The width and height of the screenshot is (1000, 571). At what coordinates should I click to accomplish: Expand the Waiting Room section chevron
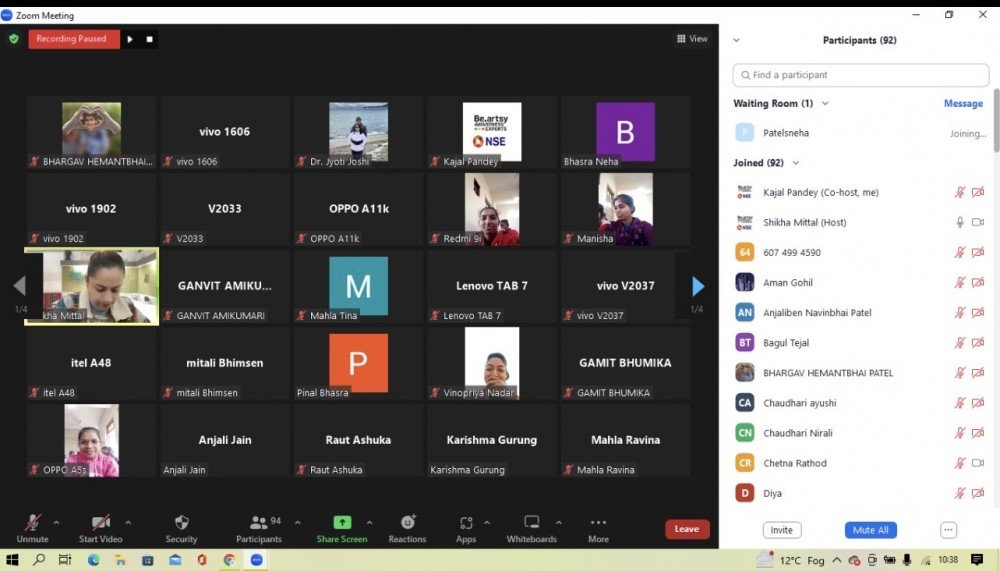point(825,104)
